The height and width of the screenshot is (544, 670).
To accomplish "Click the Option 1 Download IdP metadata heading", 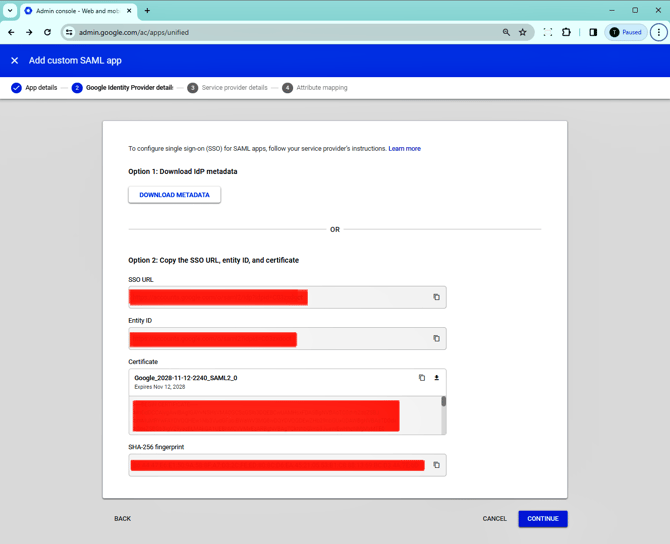I will (183, 171).
